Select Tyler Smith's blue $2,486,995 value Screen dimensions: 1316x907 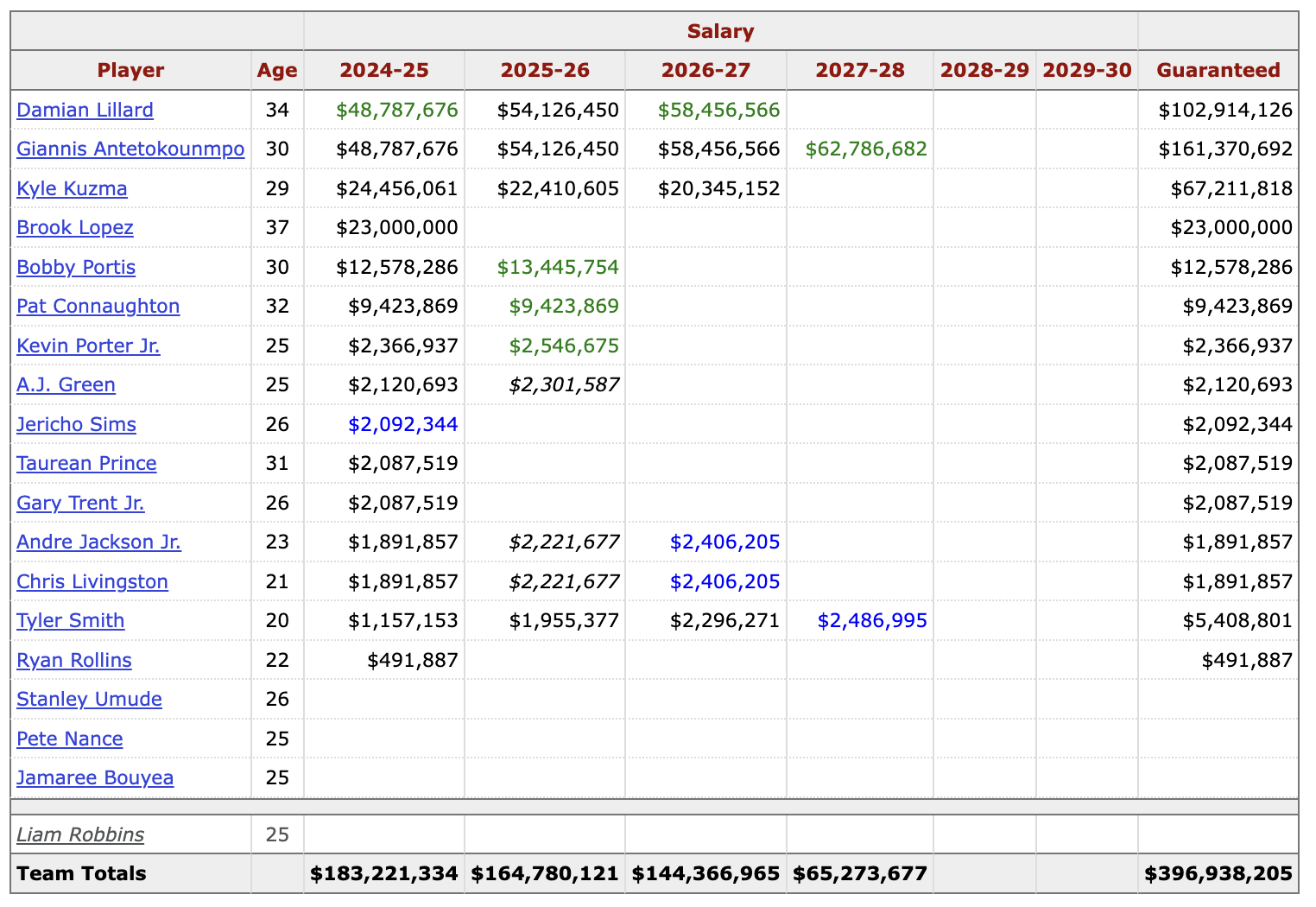click(x=872, y=620)
